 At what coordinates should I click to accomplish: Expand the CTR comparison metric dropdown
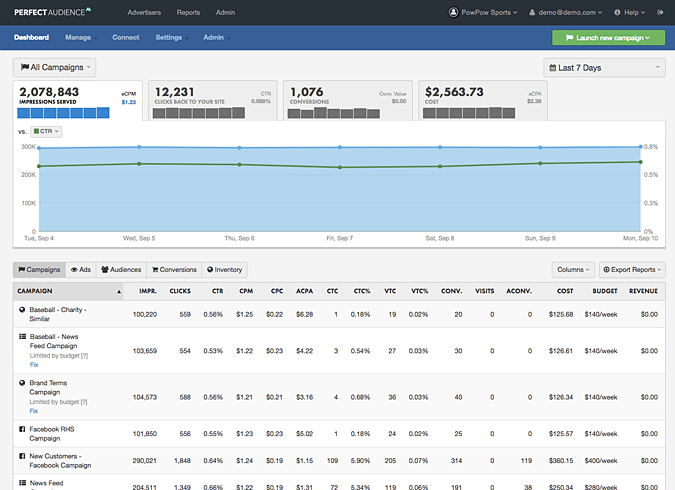pyautogui.click(x=47, y=131)
